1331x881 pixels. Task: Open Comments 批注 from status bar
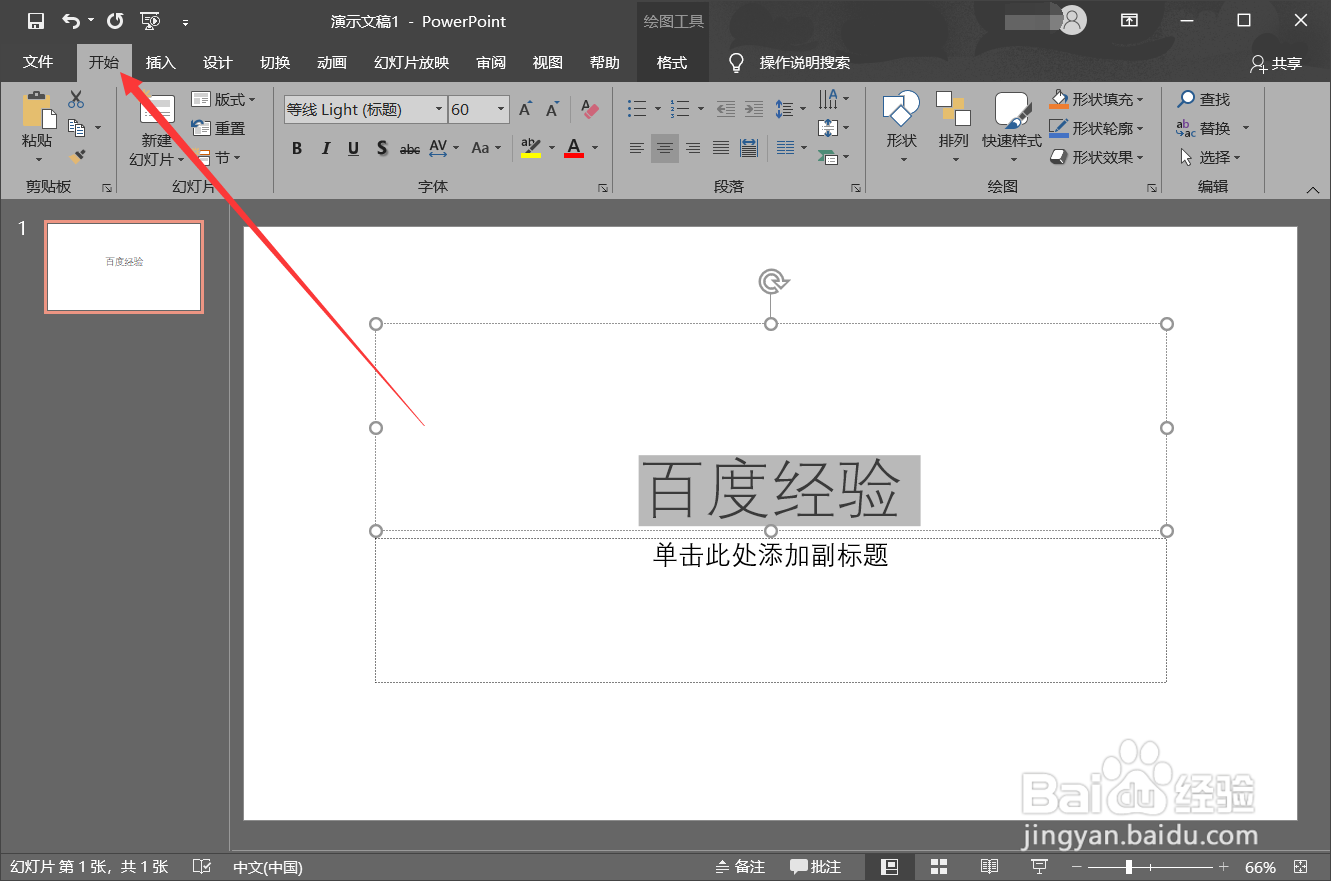pos(815,866)
